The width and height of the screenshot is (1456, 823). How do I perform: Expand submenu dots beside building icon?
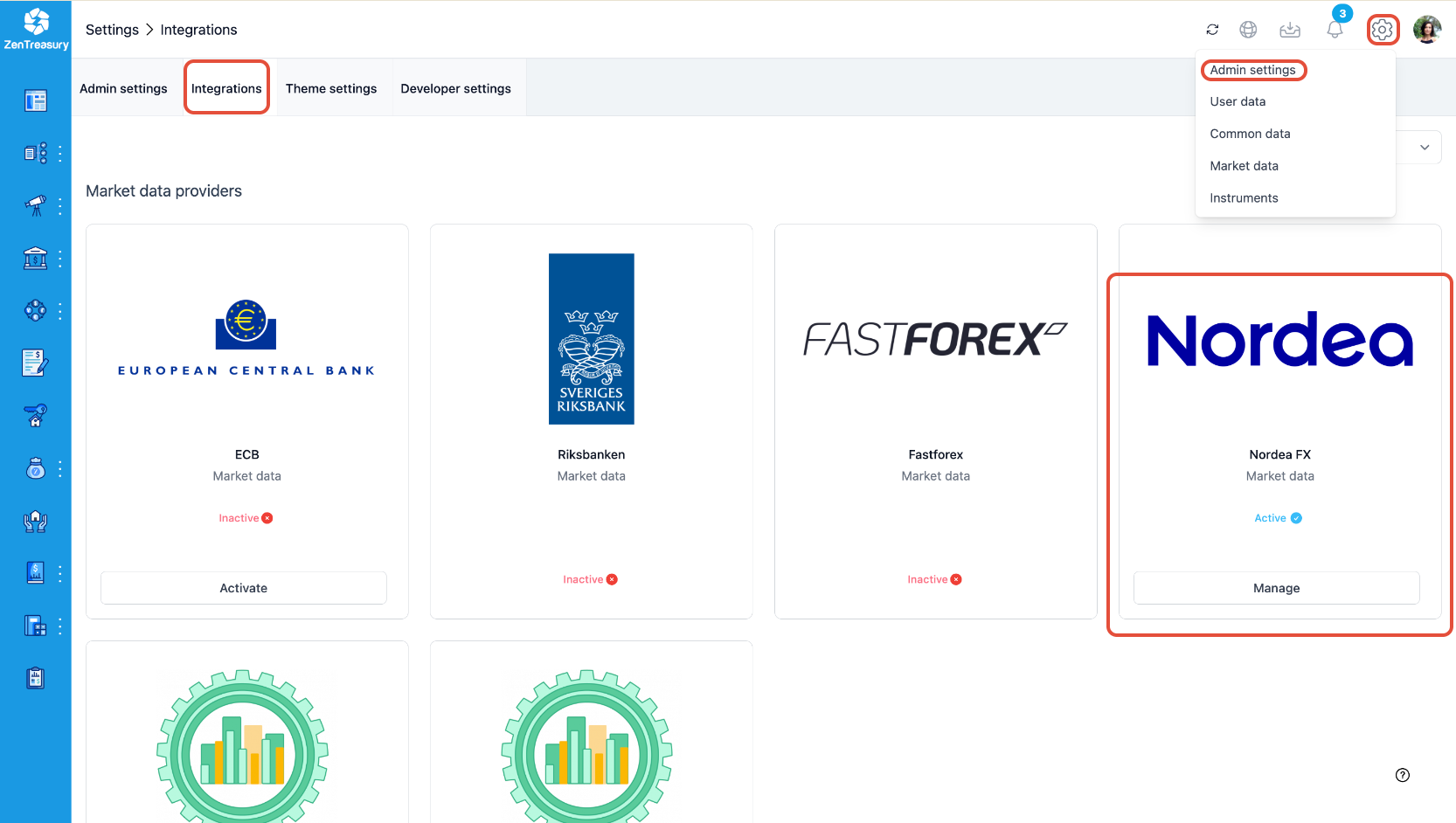(x=60, y=626)
